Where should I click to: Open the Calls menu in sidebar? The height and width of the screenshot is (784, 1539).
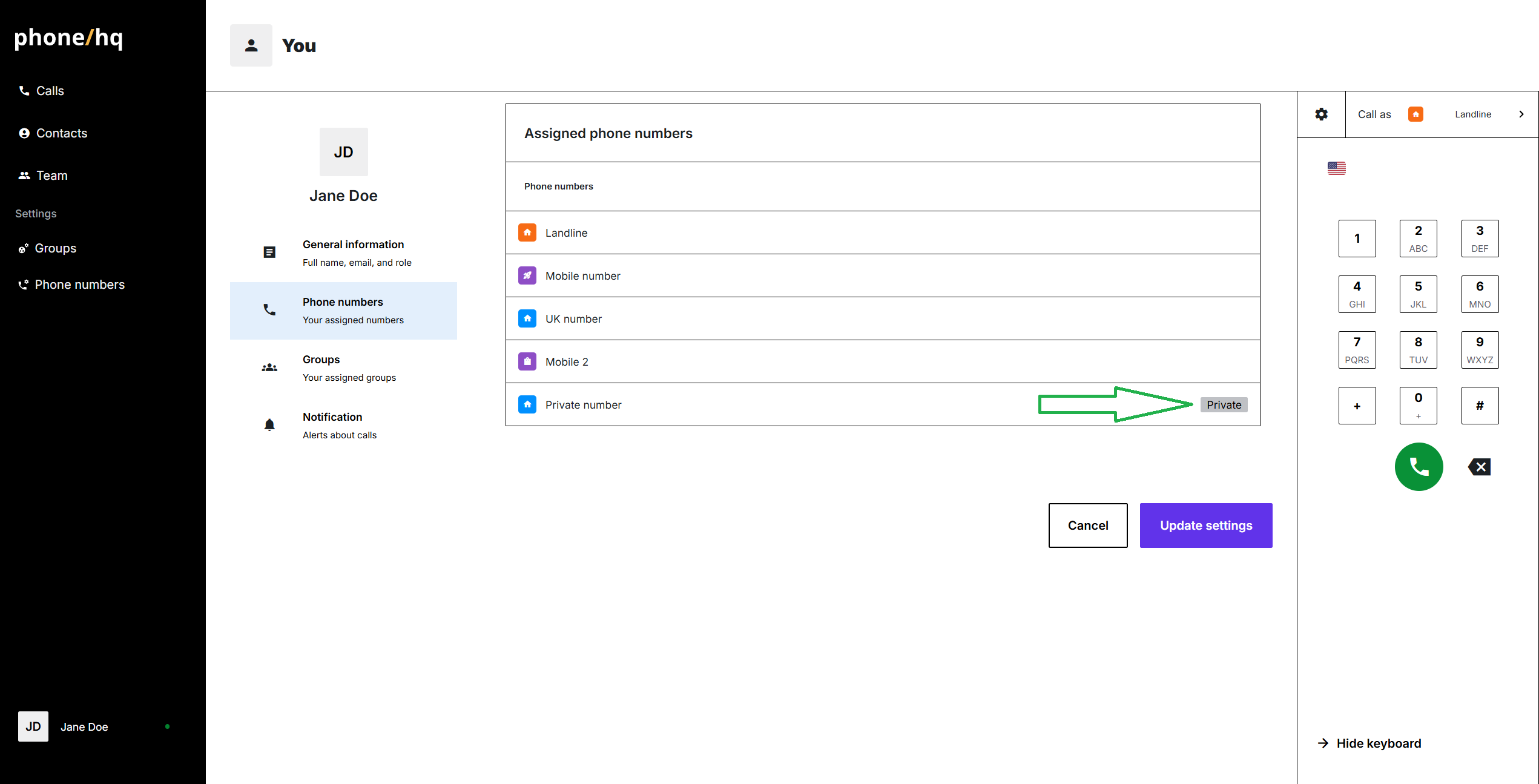coord(50,91)
